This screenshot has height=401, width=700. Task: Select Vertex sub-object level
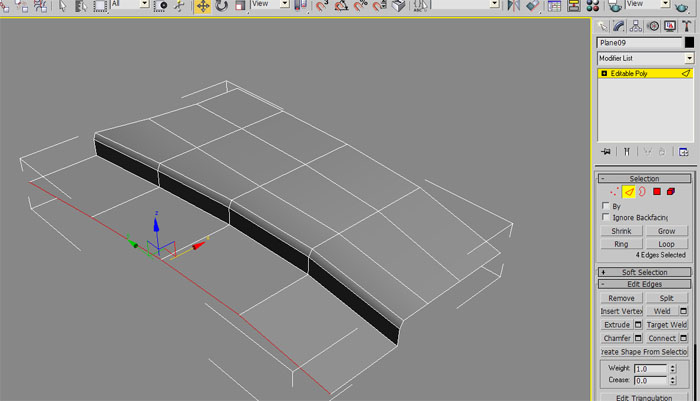pos(614,192)
